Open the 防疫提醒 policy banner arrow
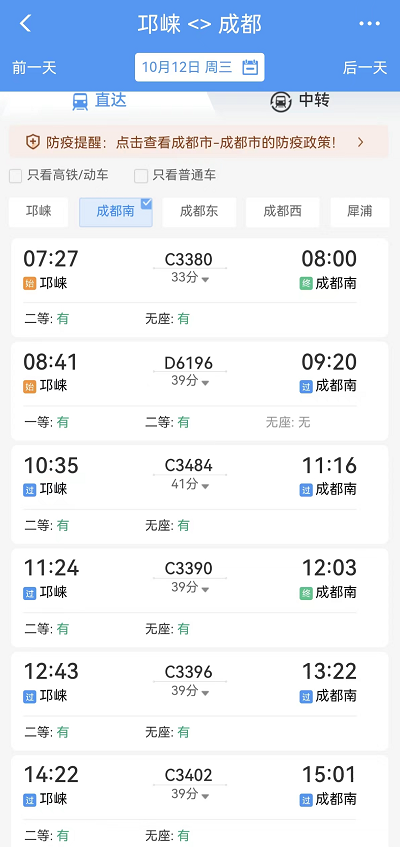This screenshot has height=847, width=400. (x=361, y=143)
